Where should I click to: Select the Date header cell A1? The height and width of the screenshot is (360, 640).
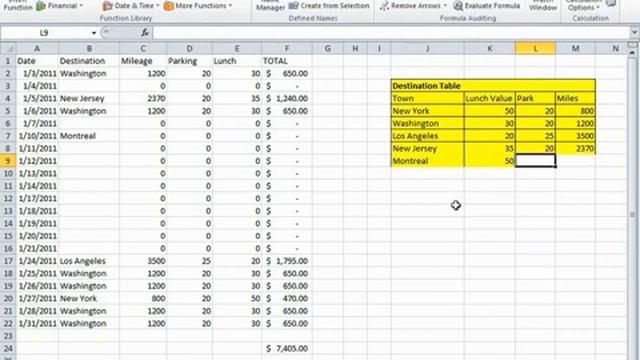(37, 61)
